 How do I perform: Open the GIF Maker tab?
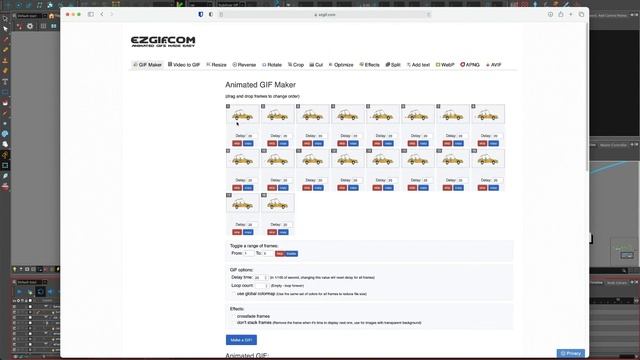pos(147,64)
